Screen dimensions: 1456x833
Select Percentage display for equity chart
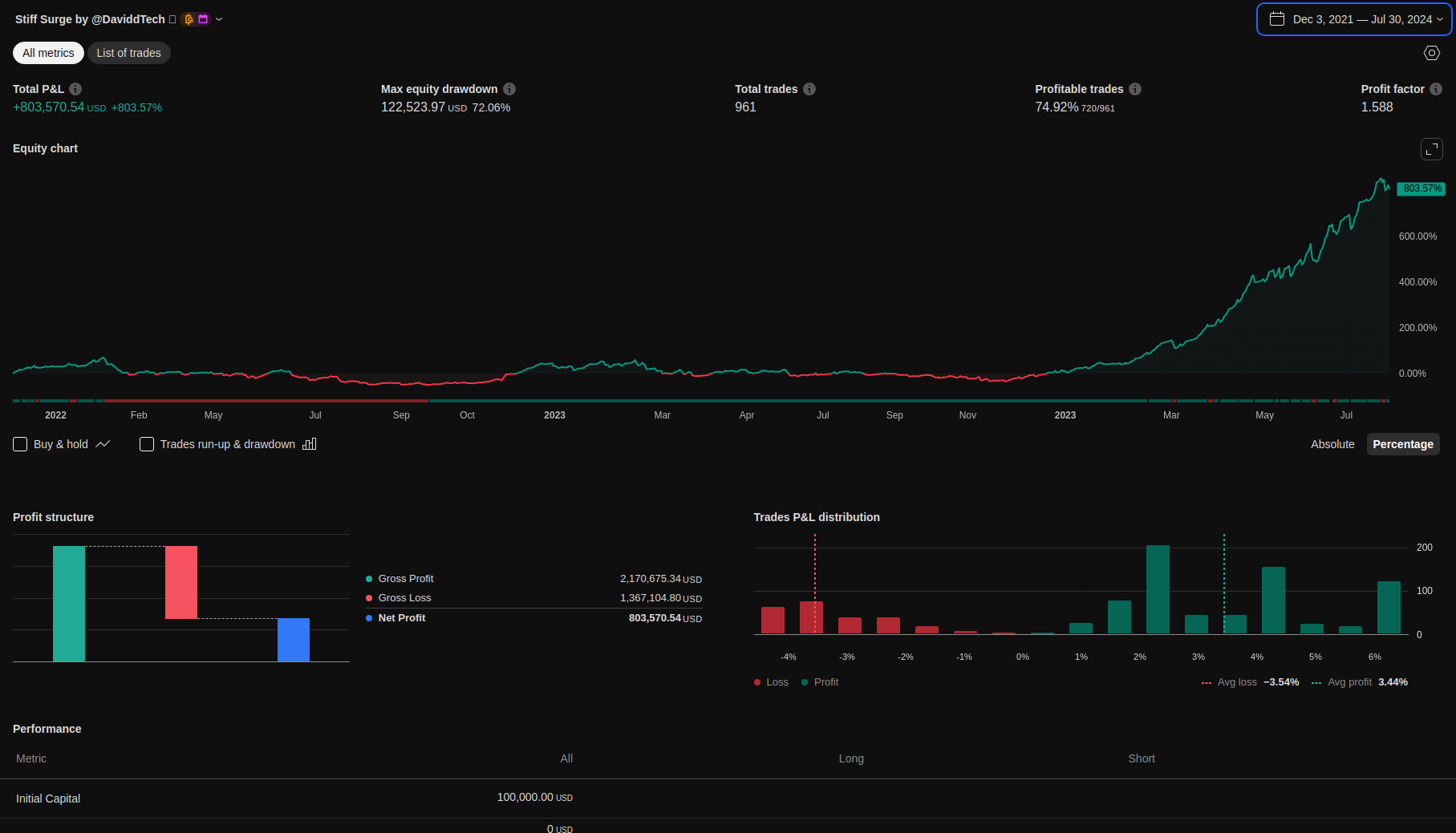1402,444
